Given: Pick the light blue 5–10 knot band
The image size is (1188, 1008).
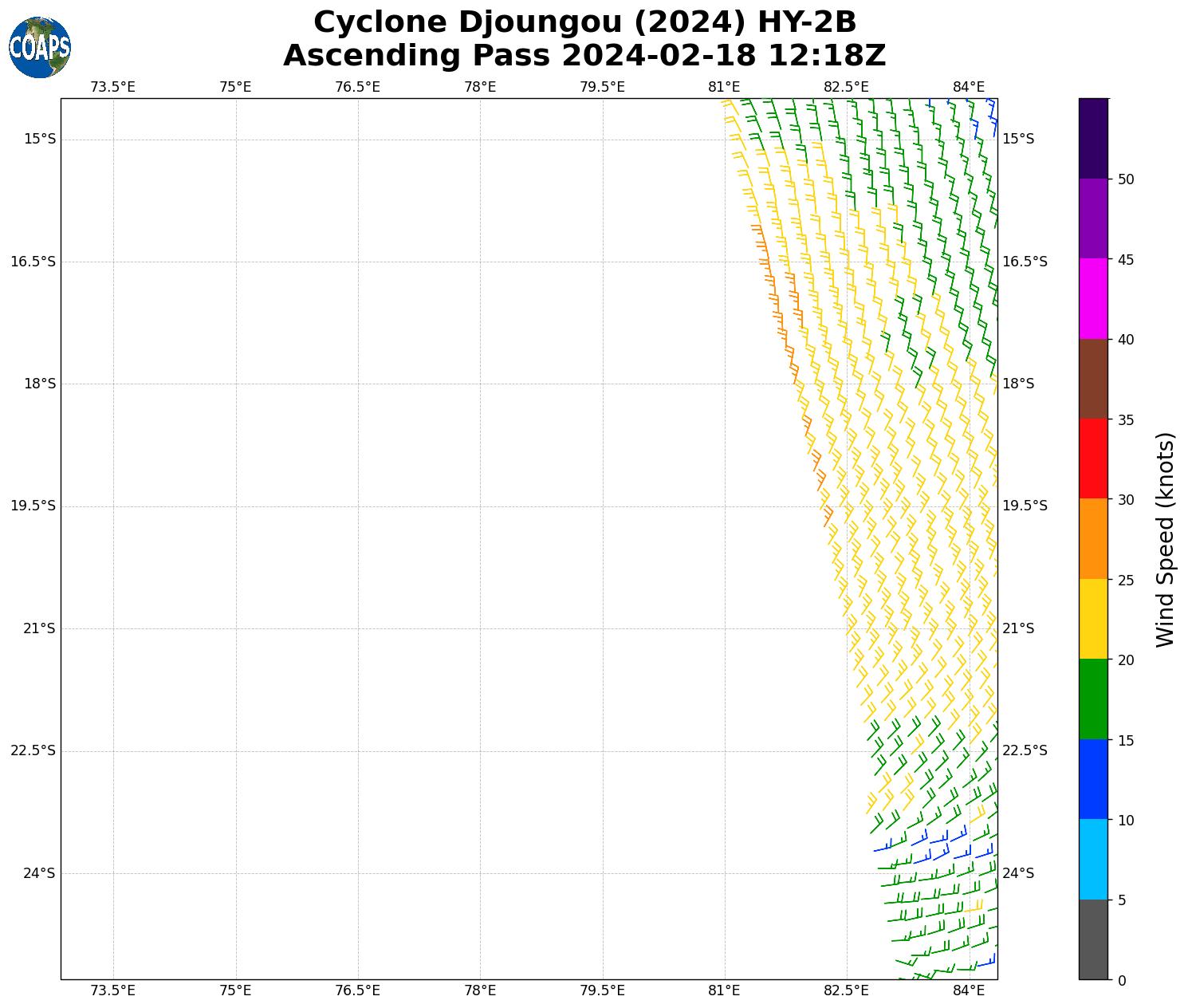Looking at the screenshot, I should click(x=1092, y=860).
